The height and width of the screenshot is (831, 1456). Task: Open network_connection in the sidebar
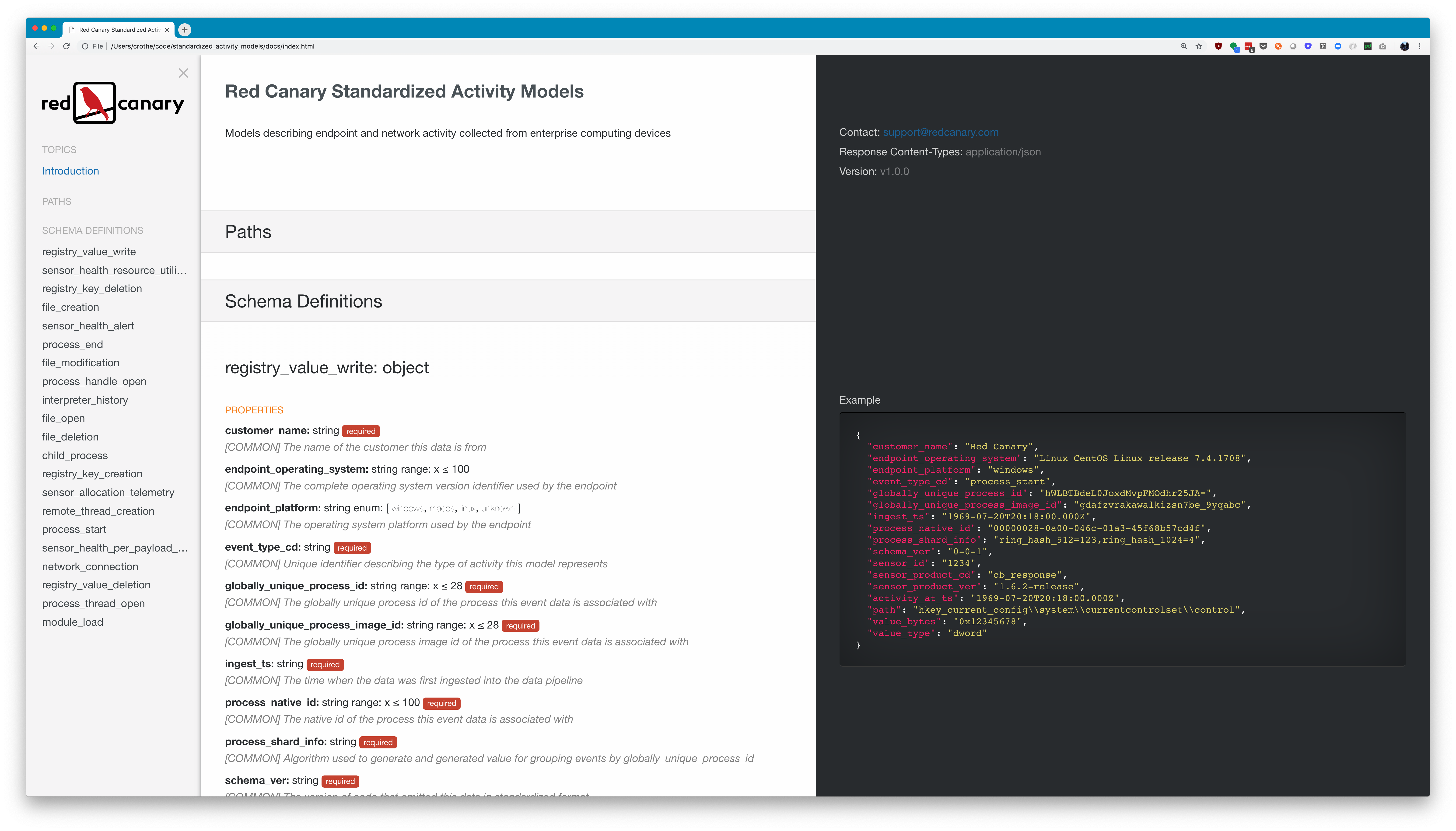tap(90, 567)
